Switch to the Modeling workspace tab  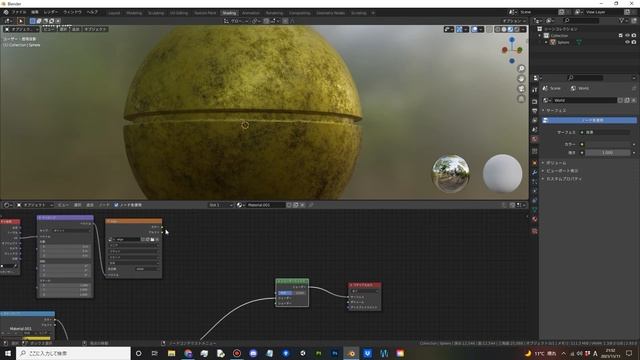point(134,13)
